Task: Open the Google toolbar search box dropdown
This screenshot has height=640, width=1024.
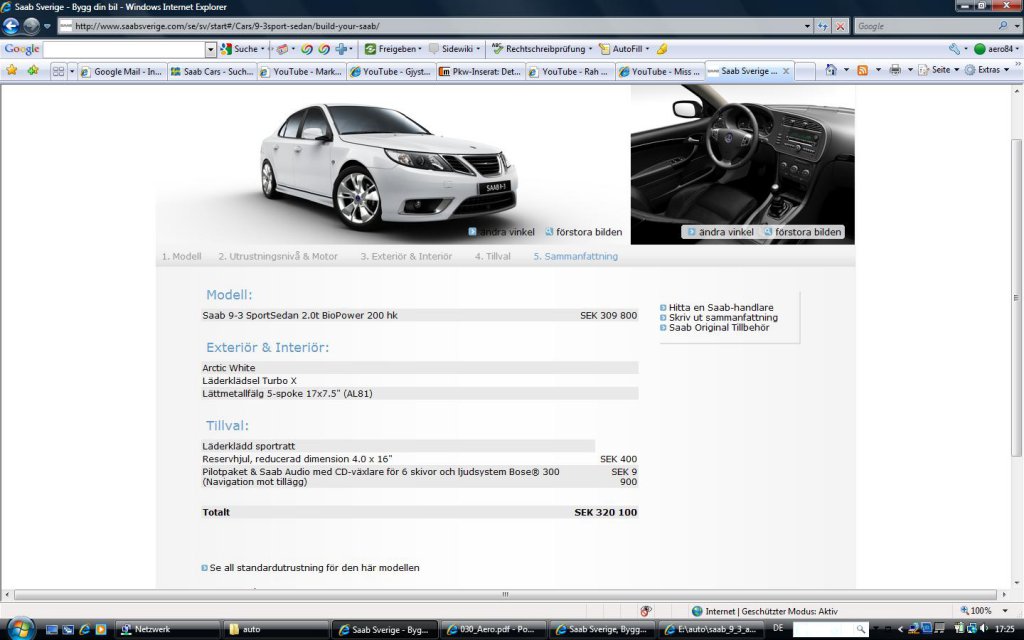Action: tap(210, 49)
